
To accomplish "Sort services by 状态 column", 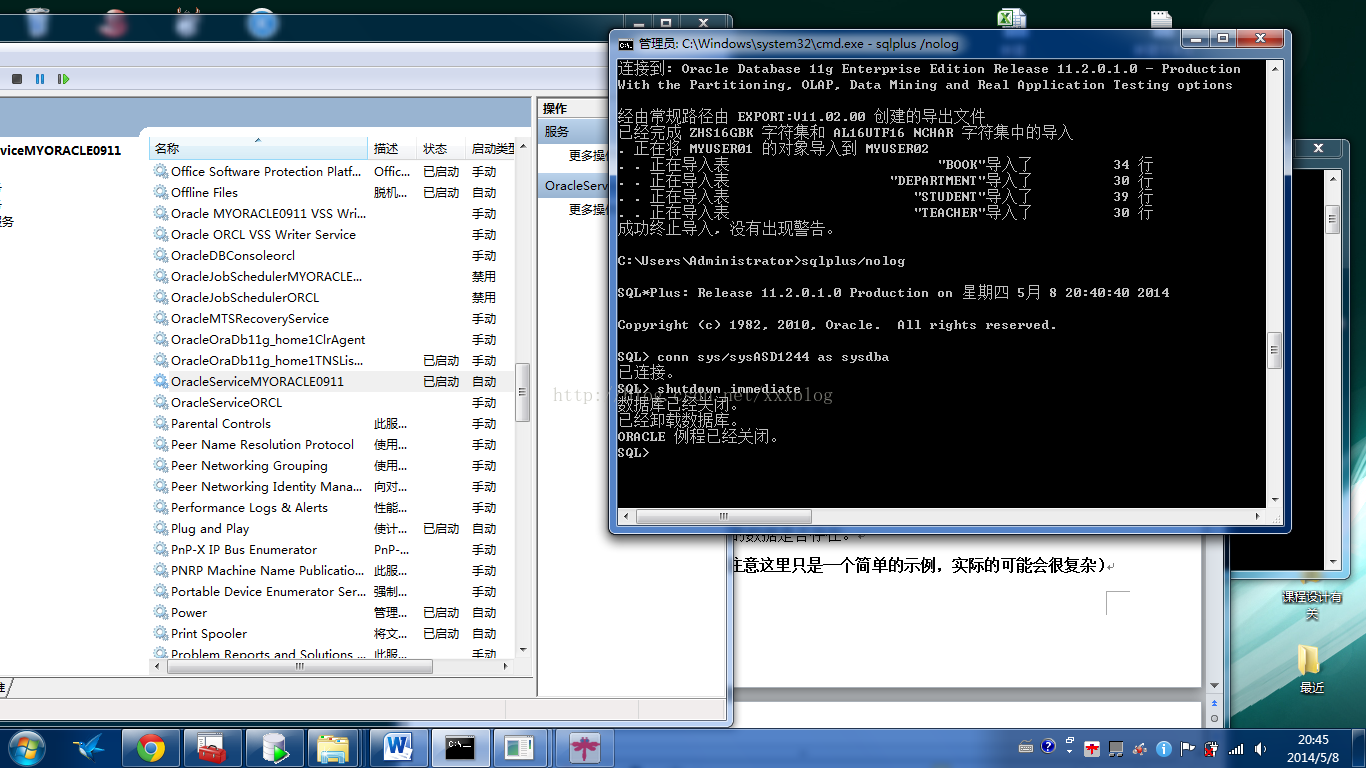I will point(441,148).
